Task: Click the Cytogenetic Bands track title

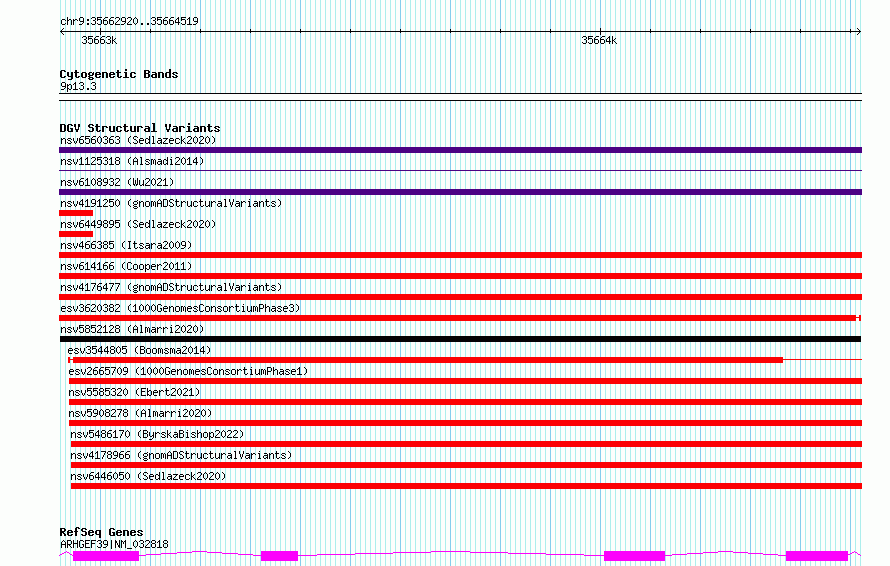Action: coord(119,74)
